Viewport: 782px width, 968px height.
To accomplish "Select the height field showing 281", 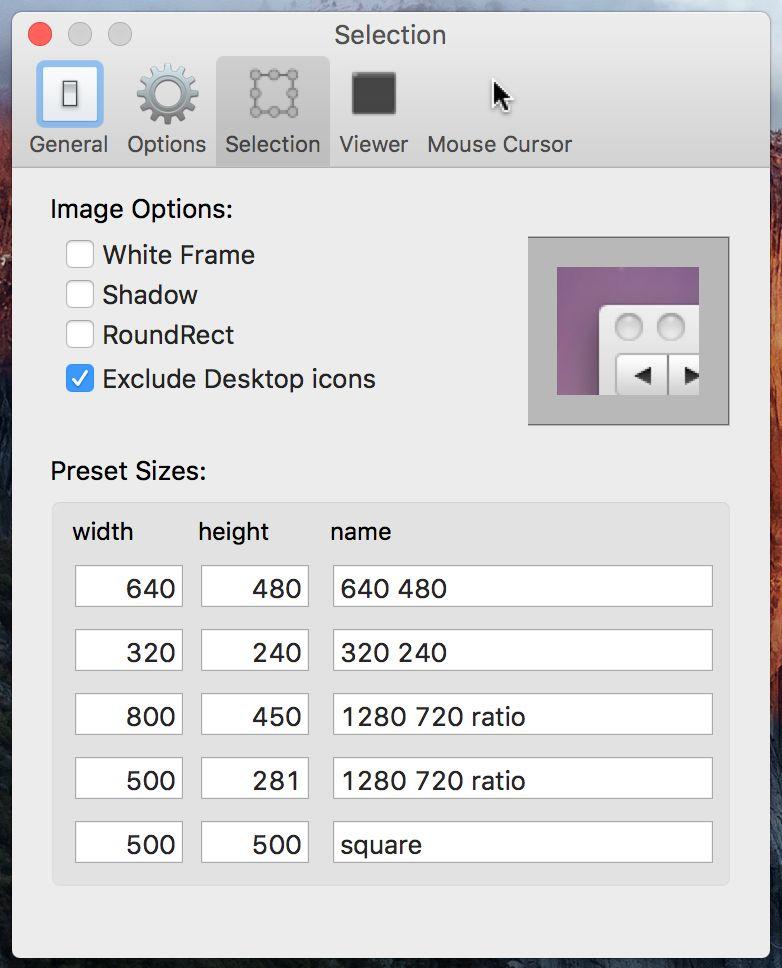I will click(x=255, y=779).
